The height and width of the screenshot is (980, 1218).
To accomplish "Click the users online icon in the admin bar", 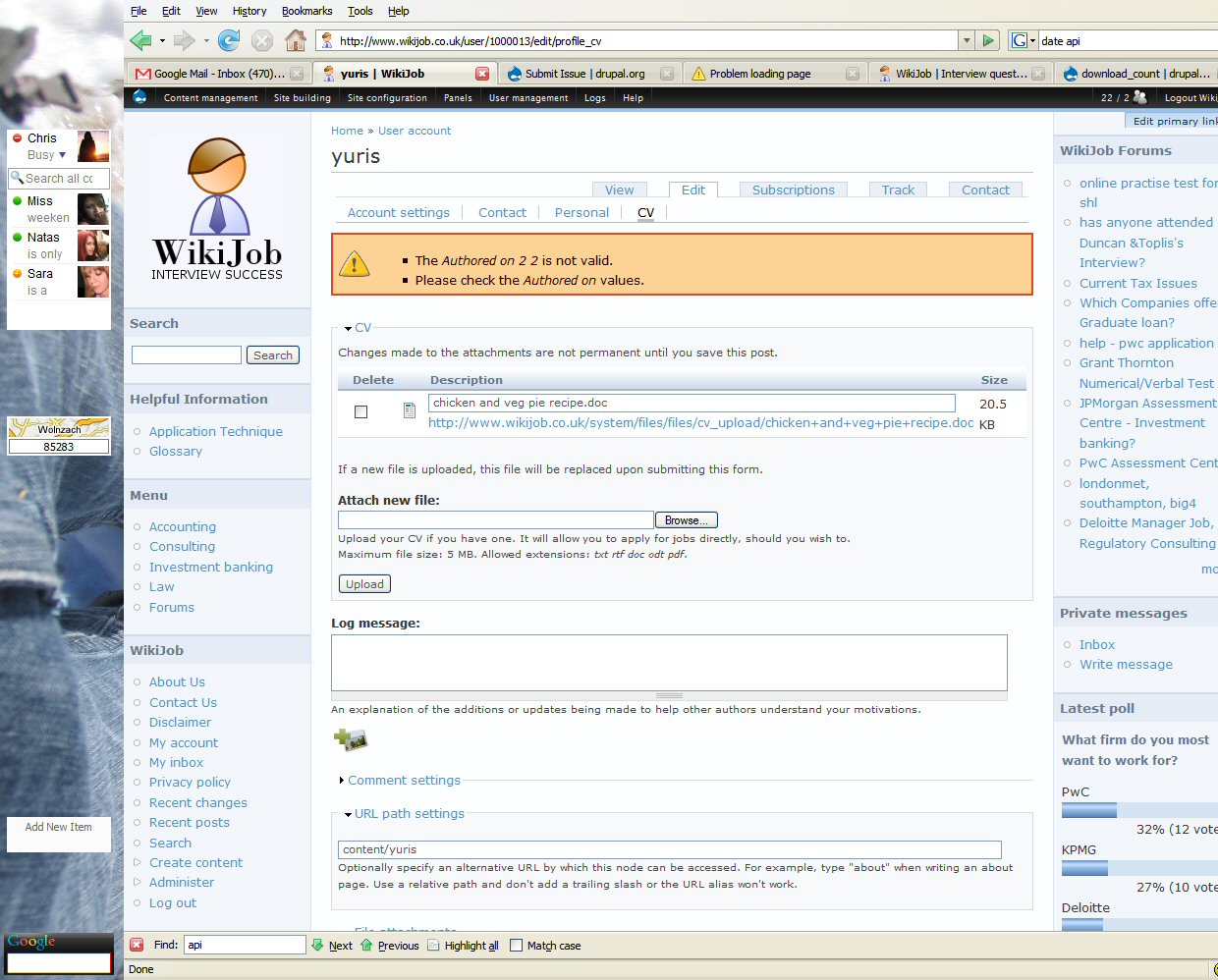I will pos(1139,97).
